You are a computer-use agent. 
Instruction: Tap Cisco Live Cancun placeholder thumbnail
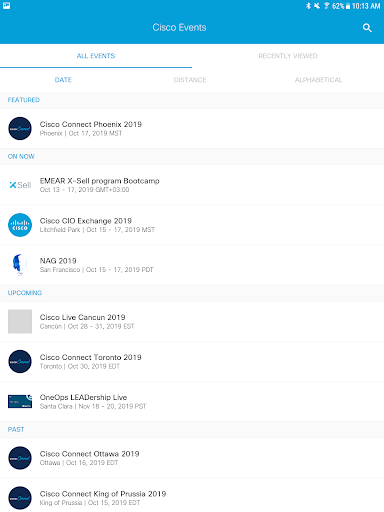20,322
